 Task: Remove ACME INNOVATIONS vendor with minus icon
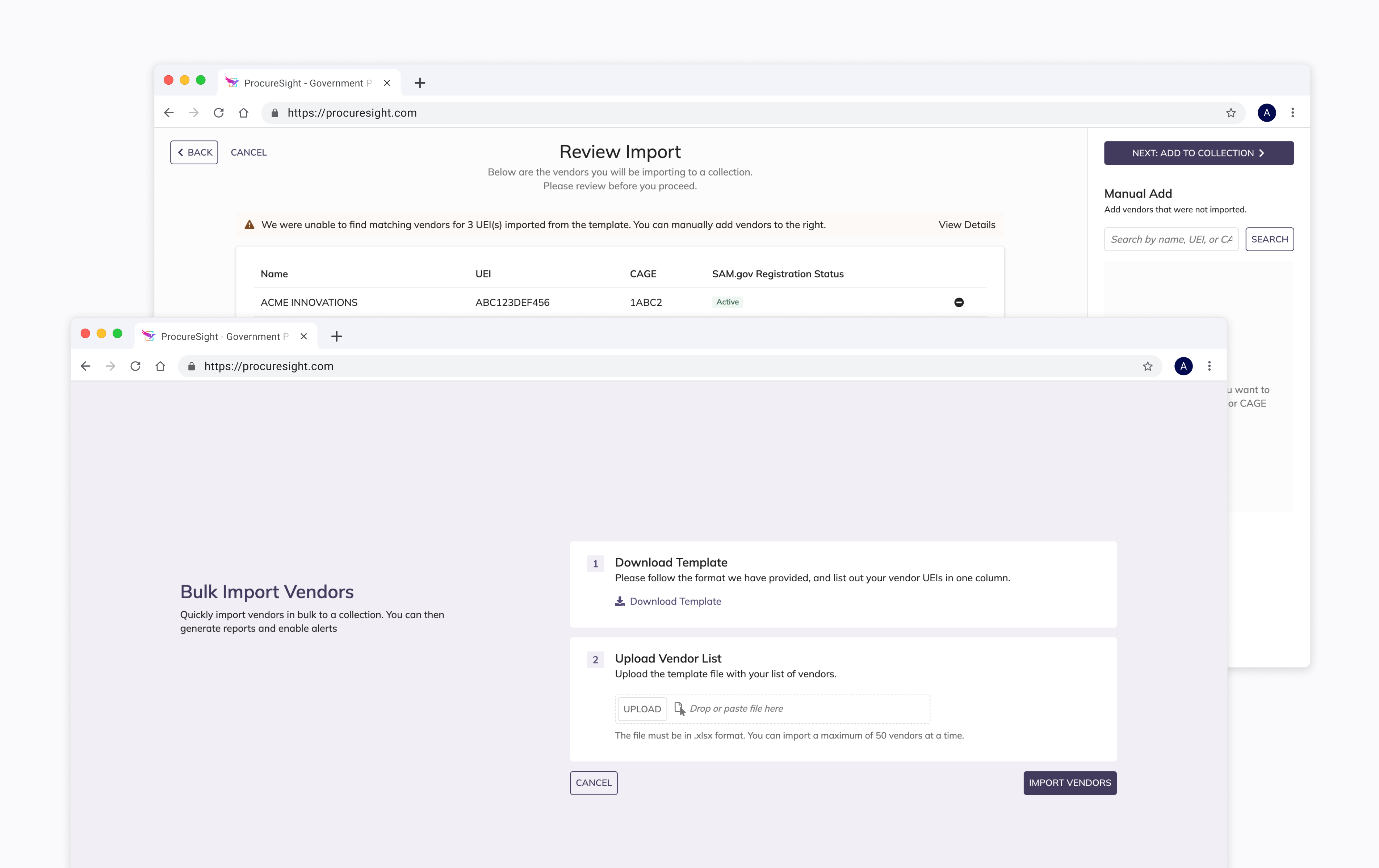tap(959, 302)
